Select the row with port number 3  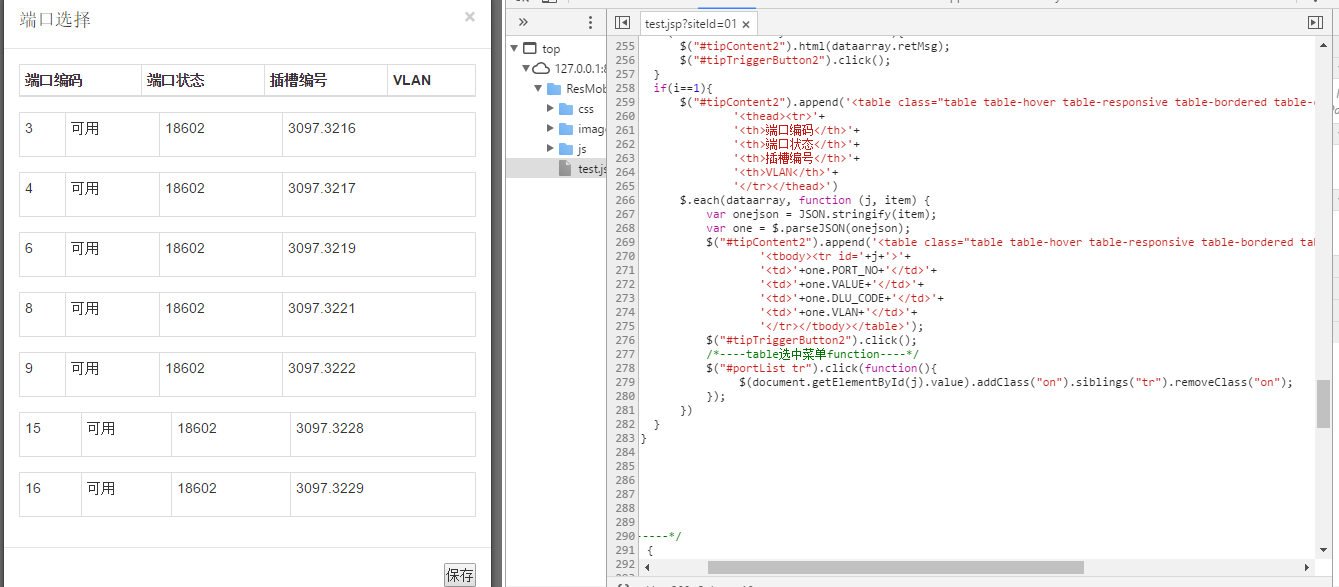point(247,134)
